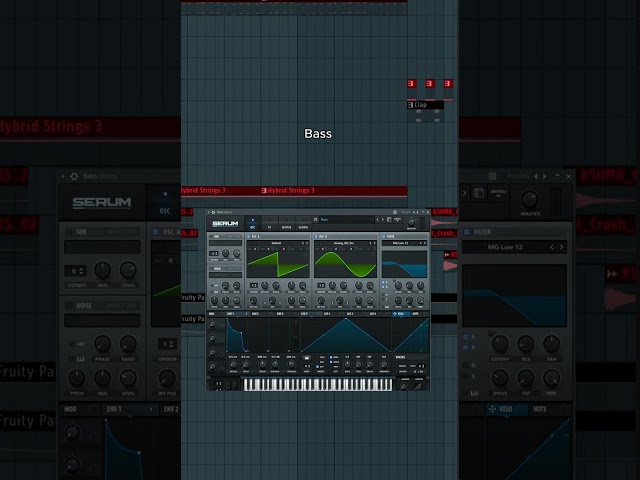
Task: Open the MATRIX tab in Serum
Action: [287, 223]
